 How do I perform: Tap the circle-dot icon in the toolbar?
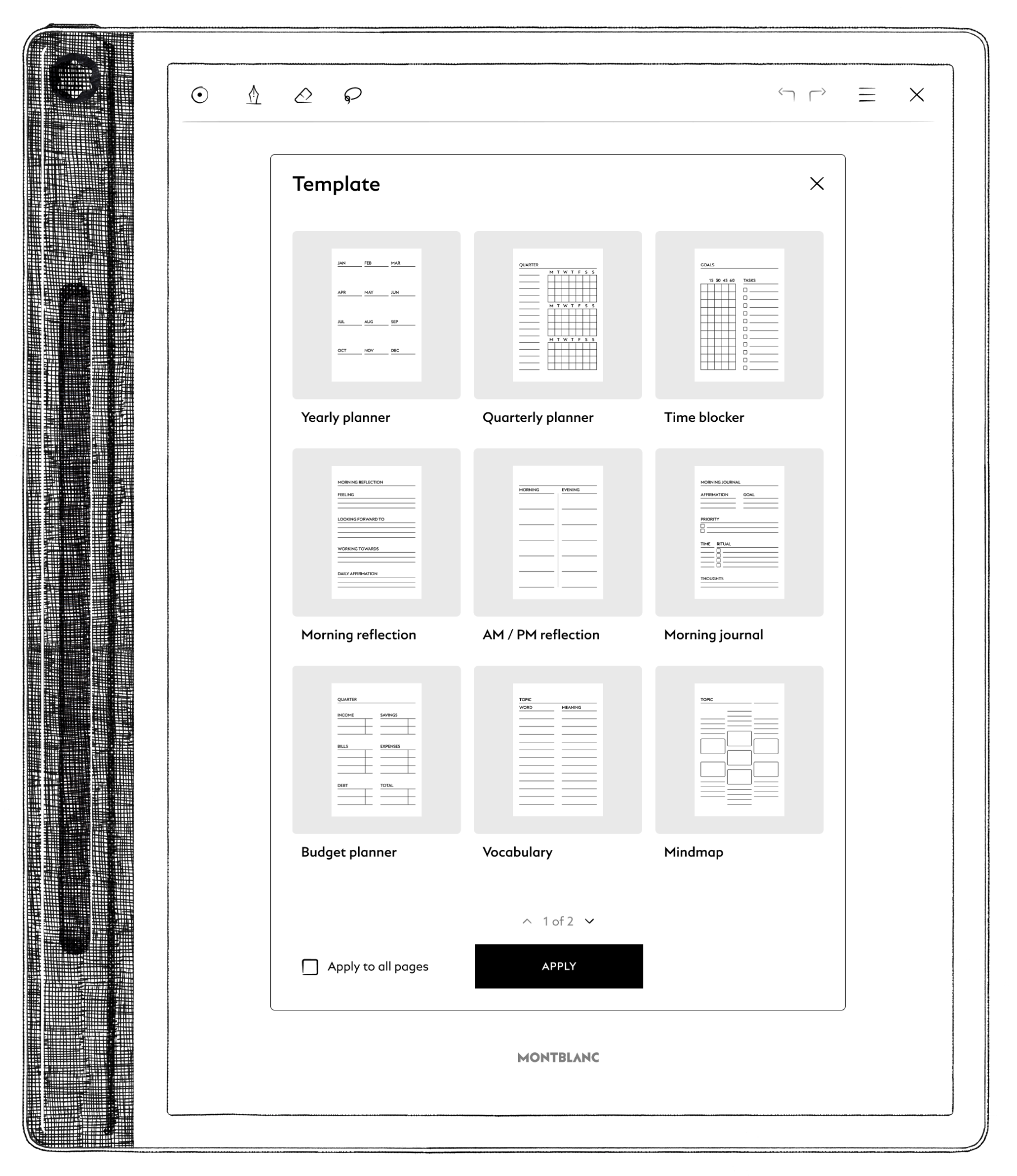coord(200,95)
